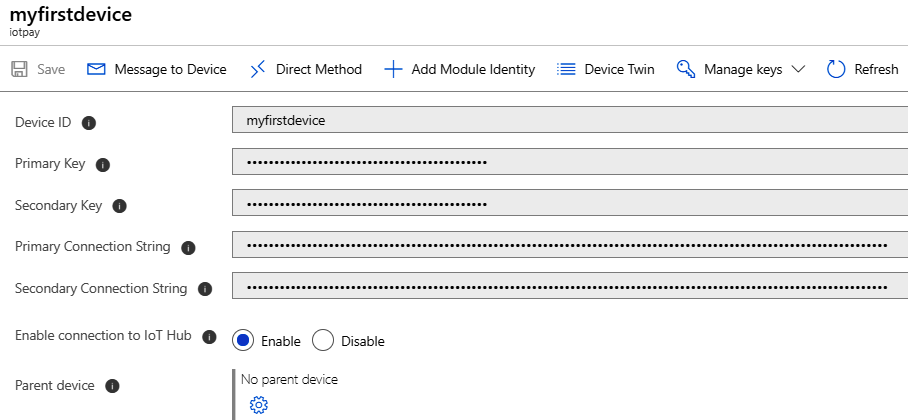Click the Primary Key info icon
The image size is (908, 420).
(x=102, y=164)
